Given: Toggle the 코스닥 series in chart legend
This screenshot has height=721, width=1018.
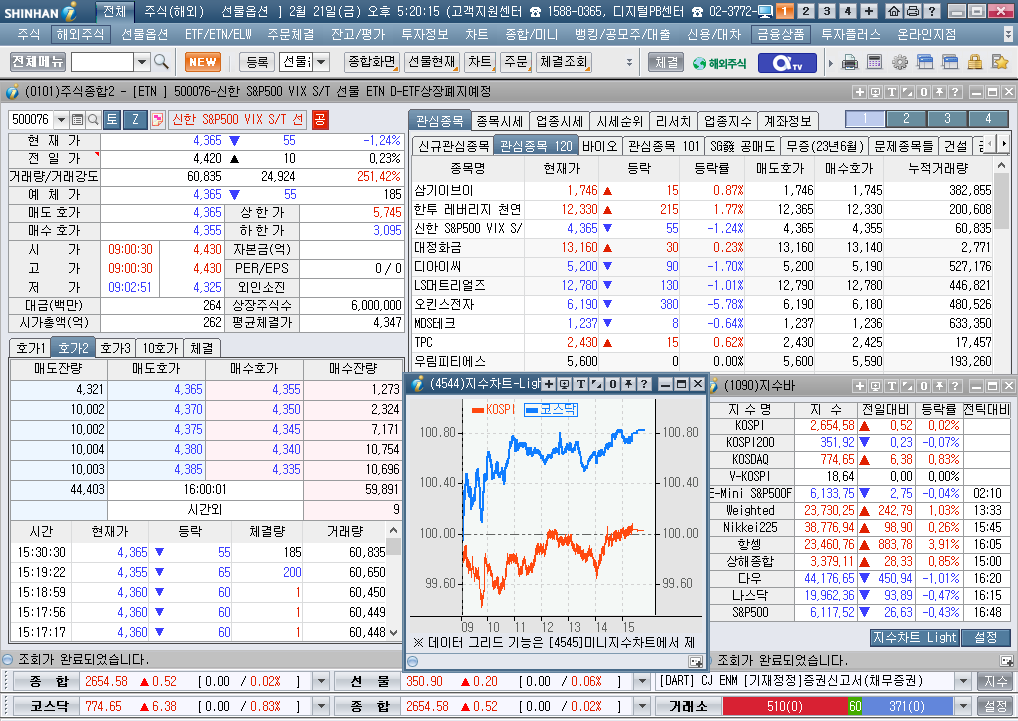Looking at the screenshot, I should (551, 409).
